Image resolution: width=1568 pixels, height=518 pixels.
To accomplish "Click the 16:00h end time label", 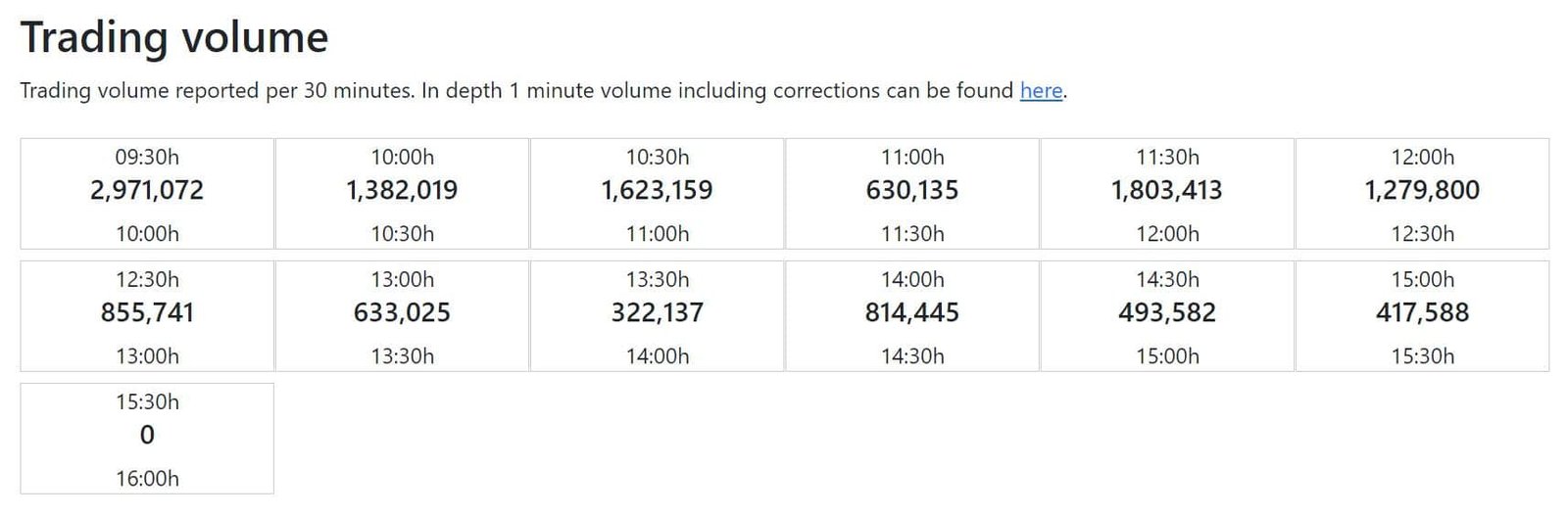I will click(147, 479).
